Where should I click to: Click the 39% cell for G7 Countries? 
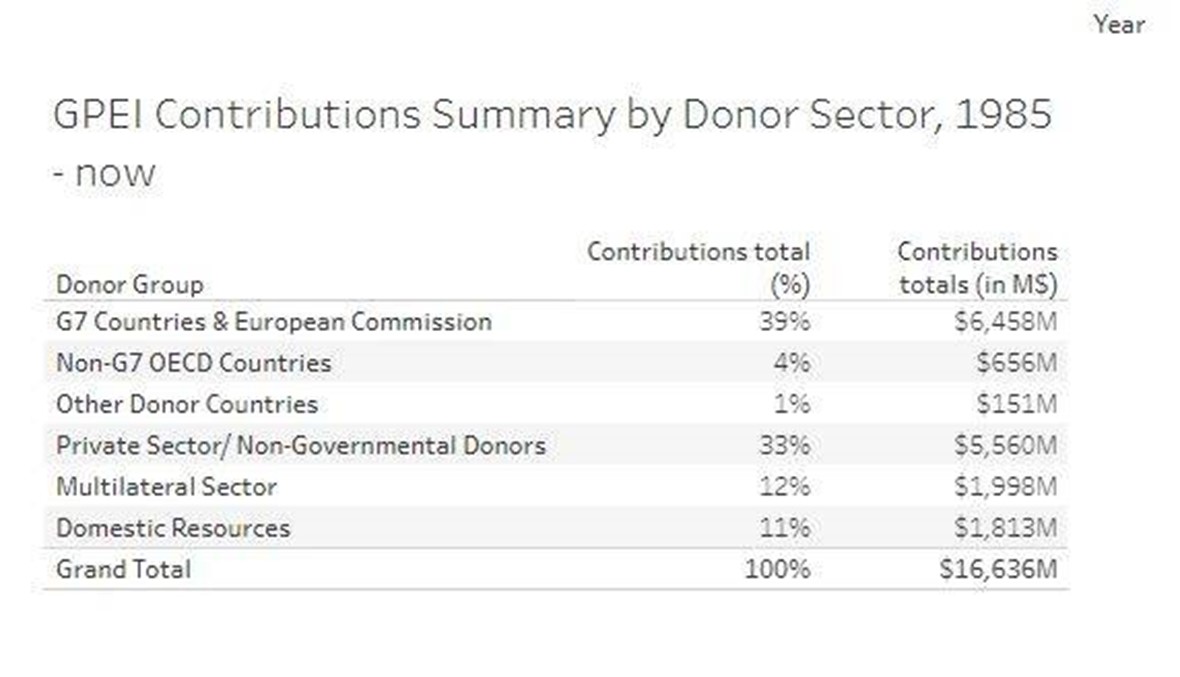point(786,322)
